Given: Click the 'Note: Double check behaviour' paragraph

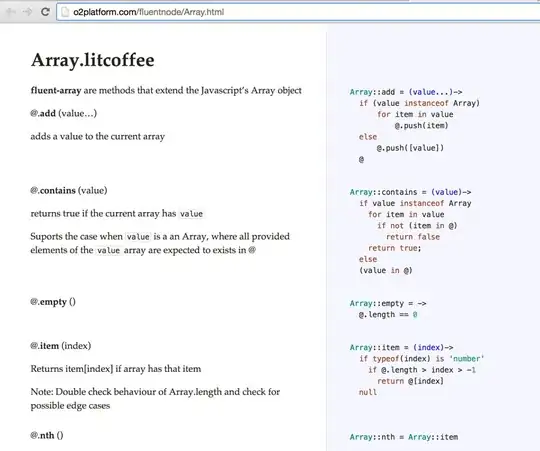Looking at the screenshot, I should (155, 398).
